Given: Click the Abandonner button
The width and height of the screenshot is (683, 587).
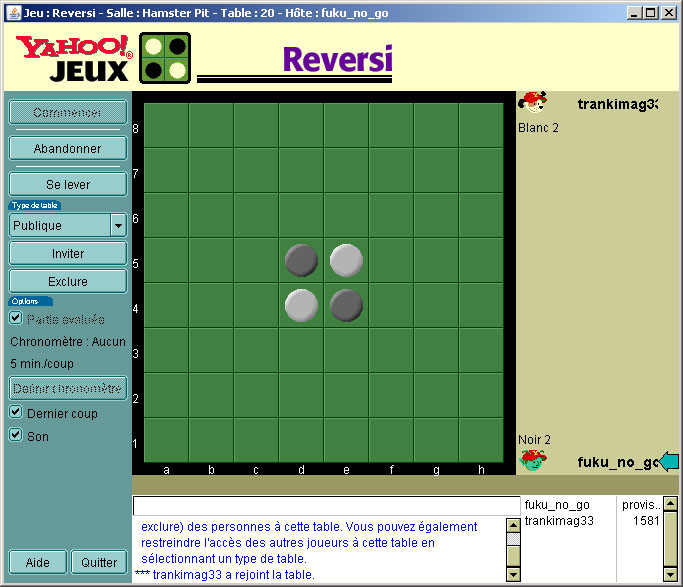Looking at the screenshot, I should pos(68,148).
